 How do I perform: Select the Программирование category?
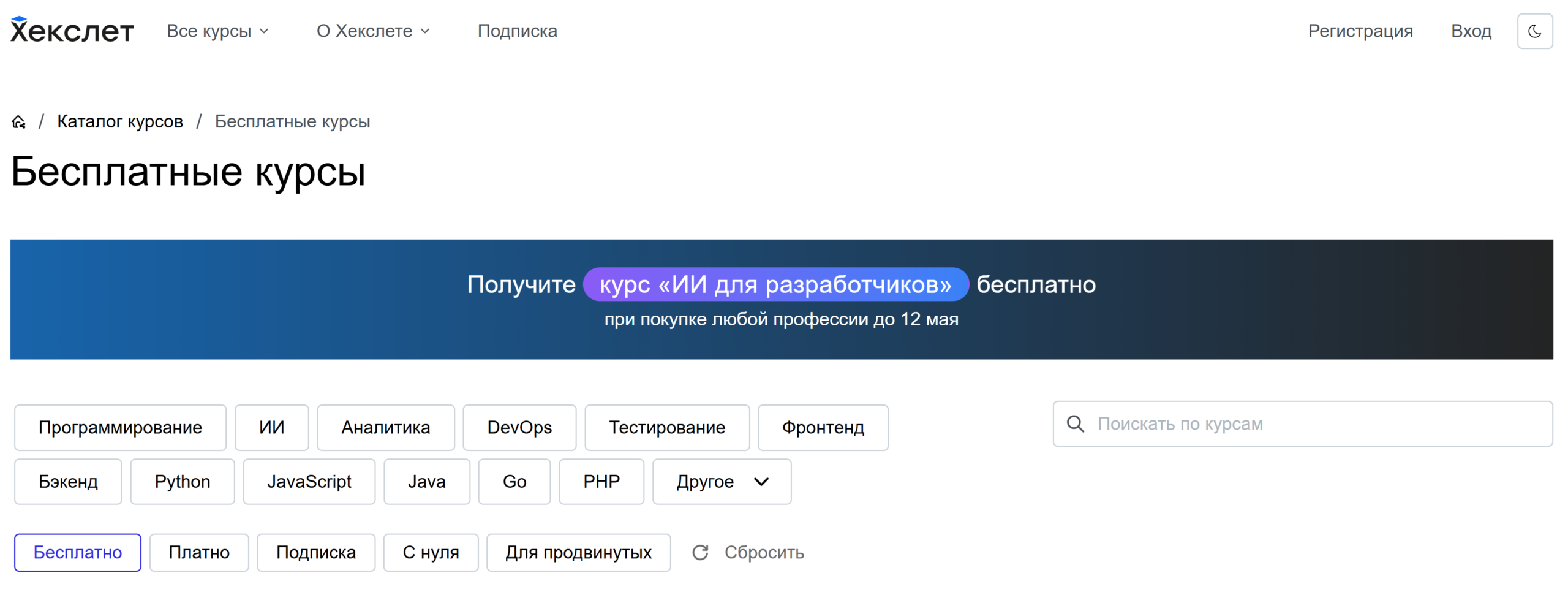pos(120,427)
